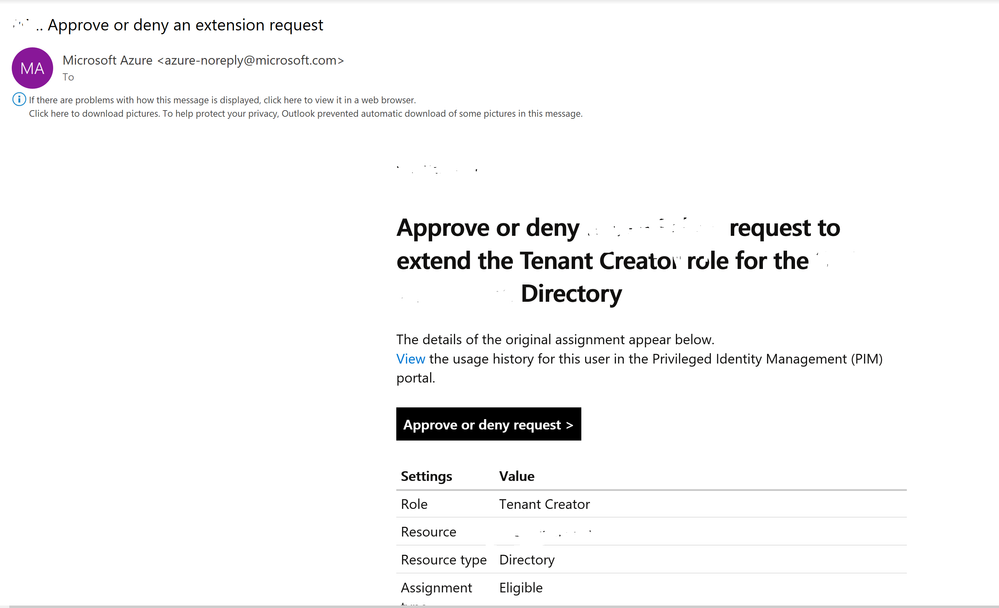999x608 pixels.
Task: Select the 'Eligible' value cell
Action: [x=521, y=588]
